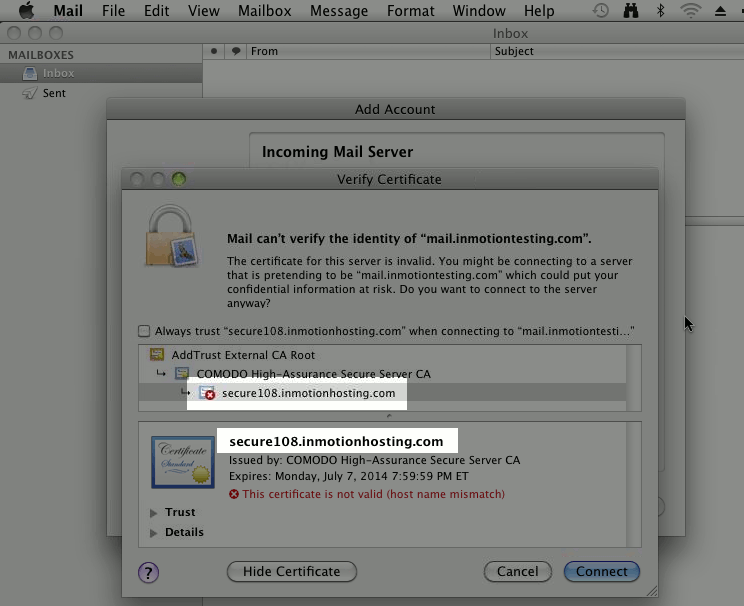Expand the Details section
This screenshot has height=606, width=744.
pos(153,532)
